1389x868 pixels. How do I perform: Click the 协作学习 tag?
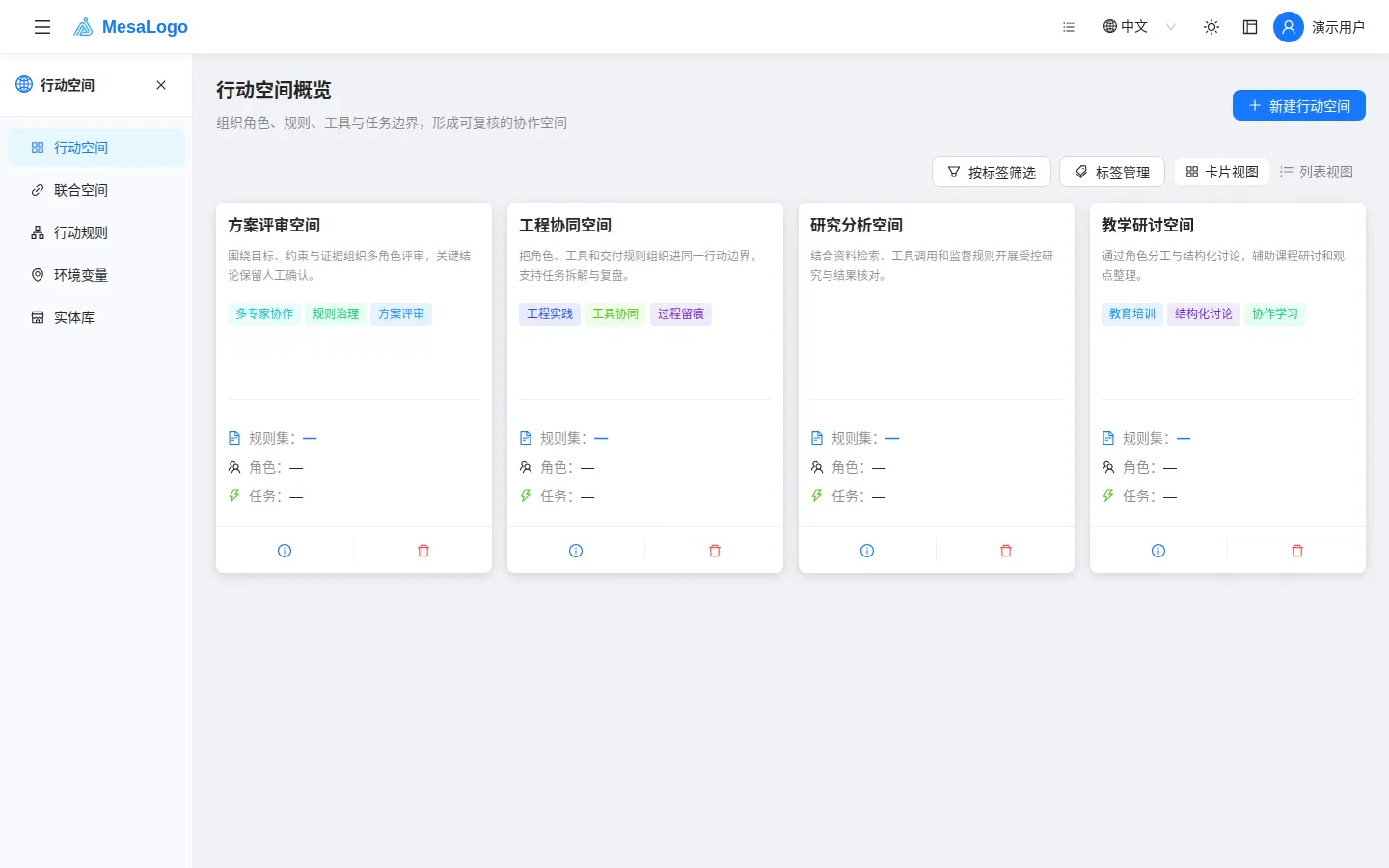pyautogui.click(x=1275, y=313)
